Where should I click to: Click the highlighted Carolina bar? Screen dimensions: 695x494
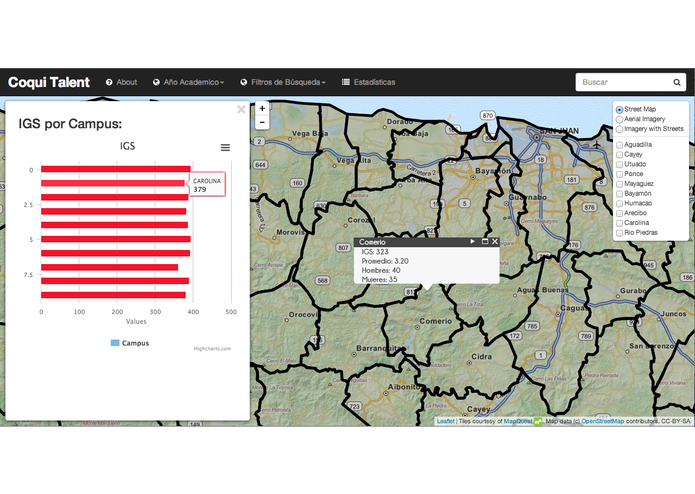click(113, 183)
